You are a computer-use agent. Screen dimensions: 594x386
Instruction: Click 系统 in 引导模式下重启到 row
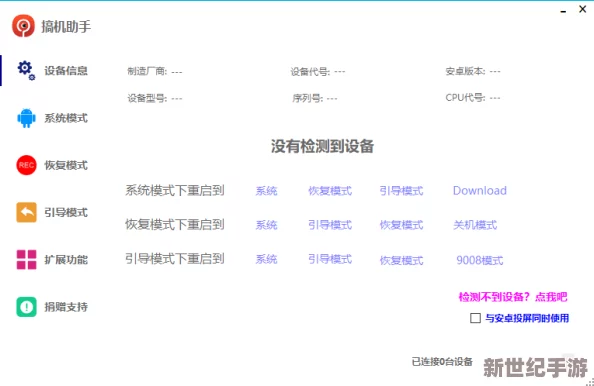tap(266, 259)
